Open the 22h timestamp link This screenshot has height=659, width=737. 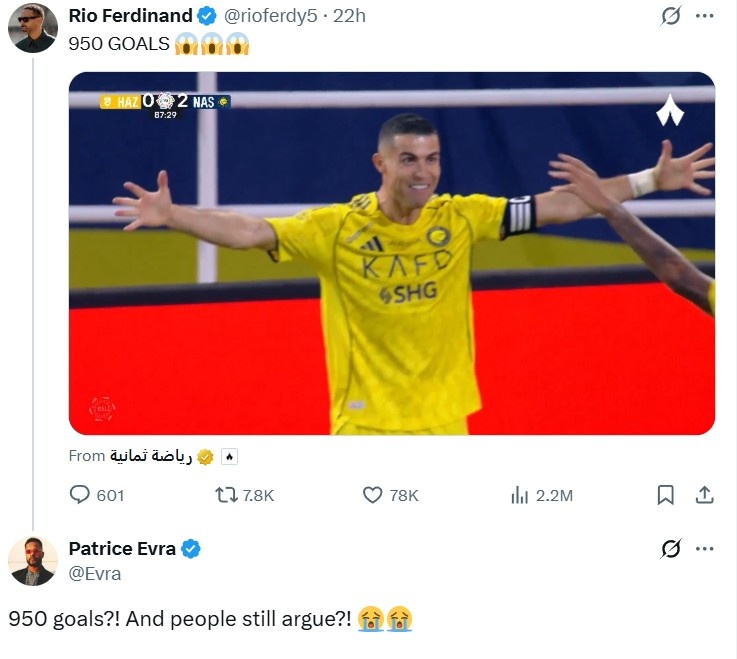pos(349,16)
